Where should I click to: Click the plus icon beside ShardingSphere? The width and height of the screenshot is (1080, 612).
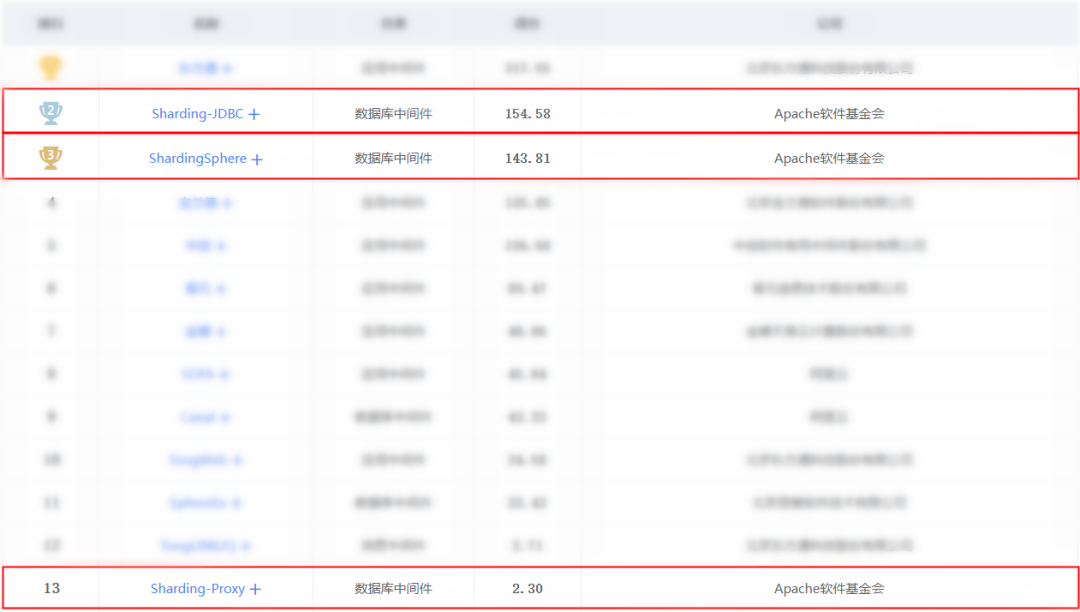pos(257,159)
